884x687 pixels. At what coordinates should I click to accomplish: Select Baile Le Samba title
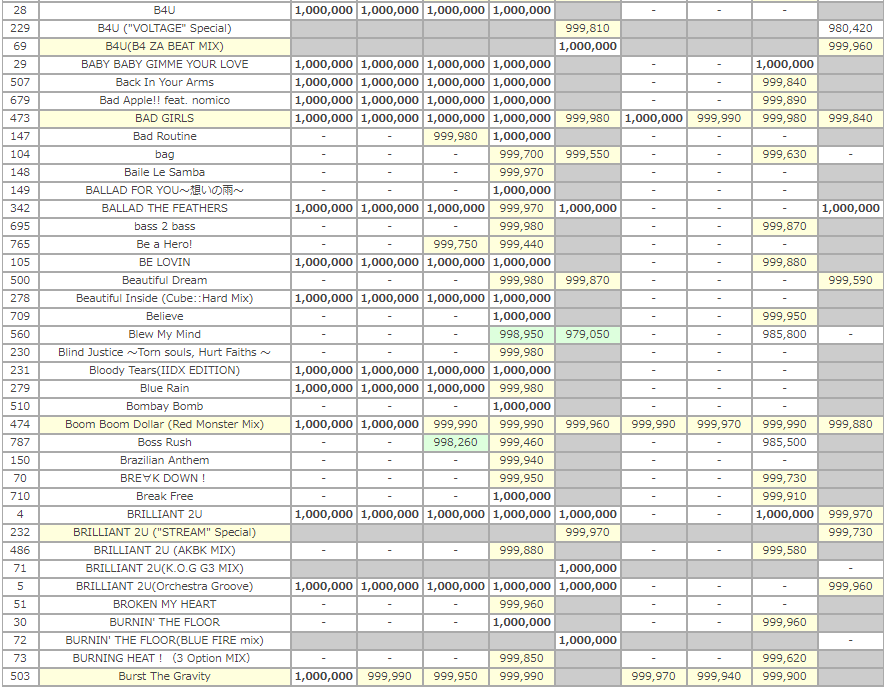point(164,172)
